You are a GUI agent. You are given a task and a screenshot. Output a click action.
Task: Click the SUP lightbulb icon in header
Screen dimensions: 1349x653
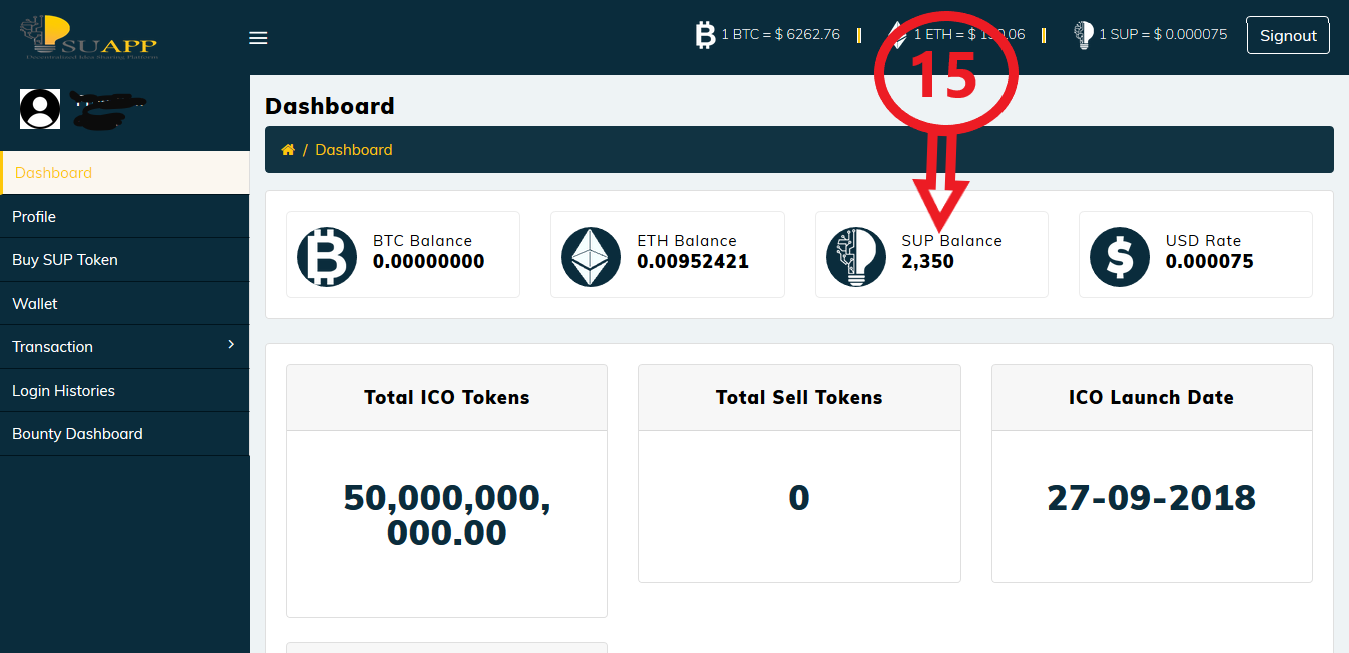click(1083, 35)
